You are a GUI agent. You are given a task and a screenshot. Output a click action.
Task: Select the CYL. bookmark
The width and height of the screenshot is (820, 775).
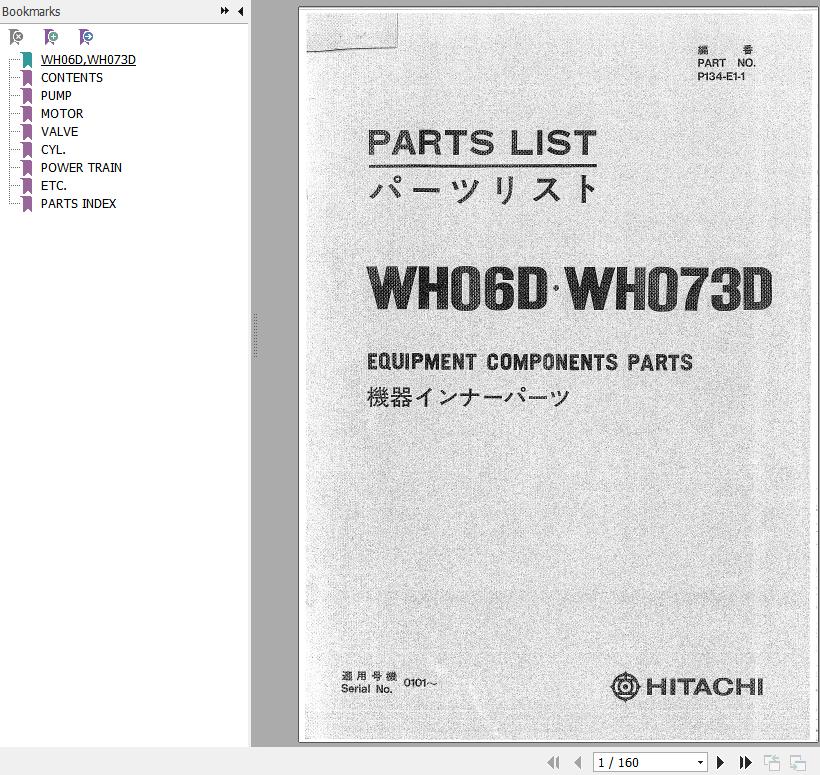tap(53, 150)
